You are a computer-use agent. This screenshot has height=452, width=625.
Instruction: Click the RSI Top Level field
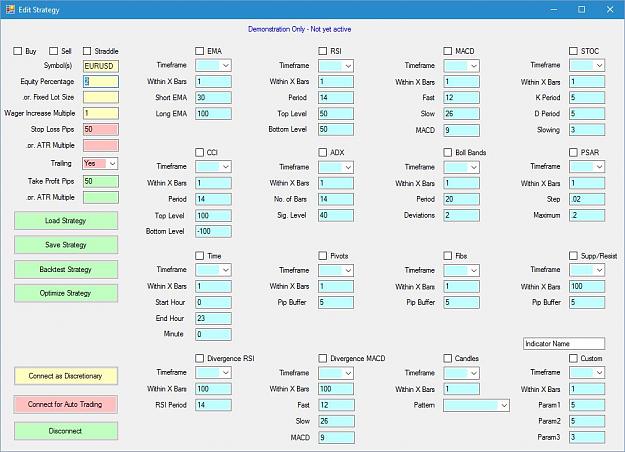click(x=336, y=114)
